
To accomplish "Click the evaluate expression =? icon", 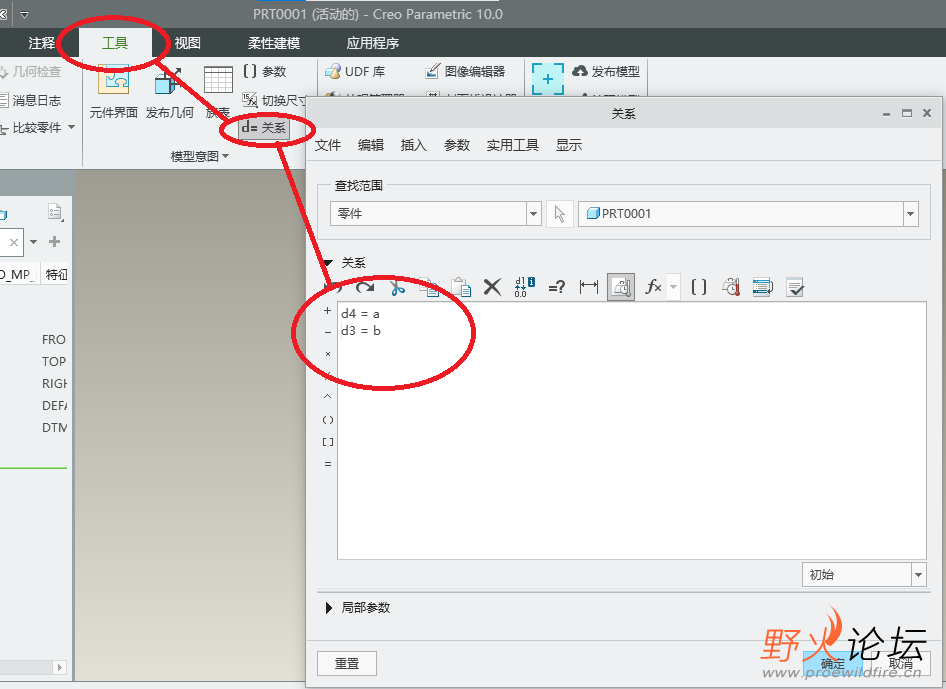I will [557, 287].
